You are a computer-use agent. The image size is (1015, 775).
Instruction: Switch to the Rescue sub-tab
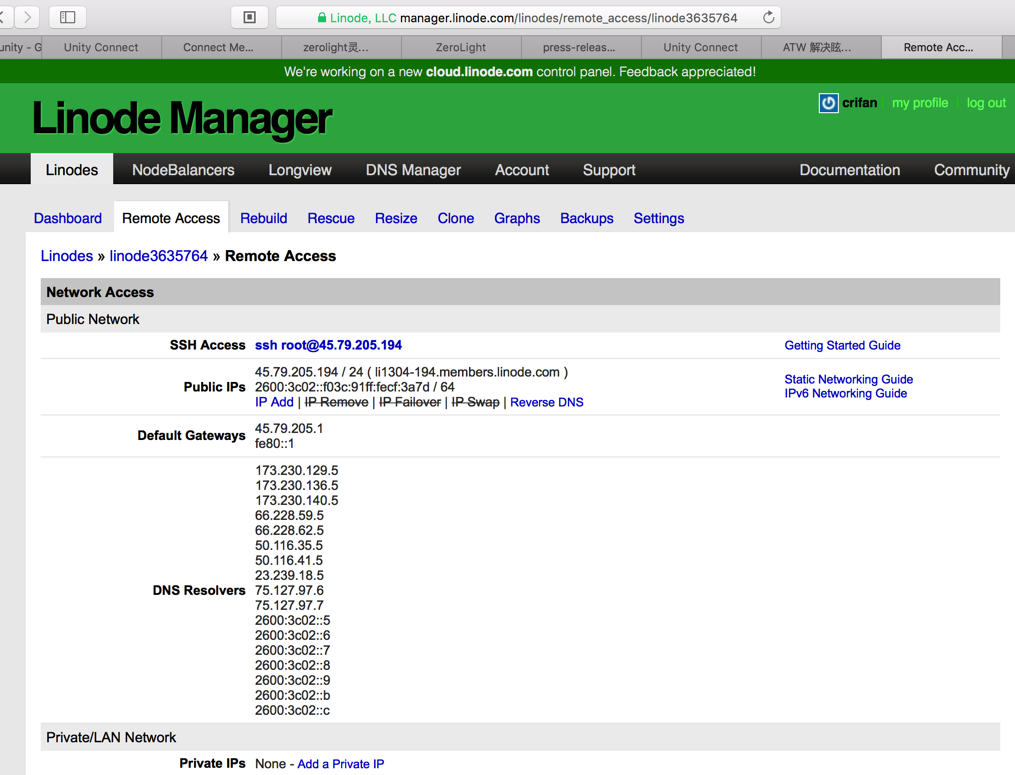click(x=331, y=218)
